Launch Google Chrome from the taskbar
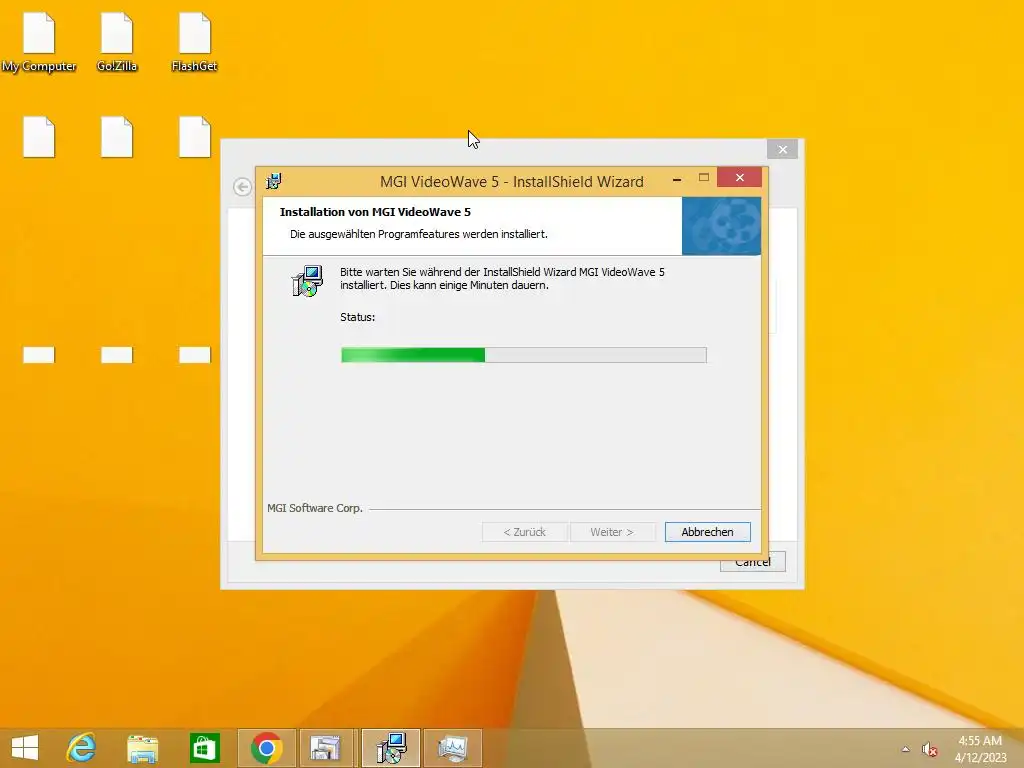This screenshot has height=768, width=1024. pyautogui.click(x=266, y=748)
